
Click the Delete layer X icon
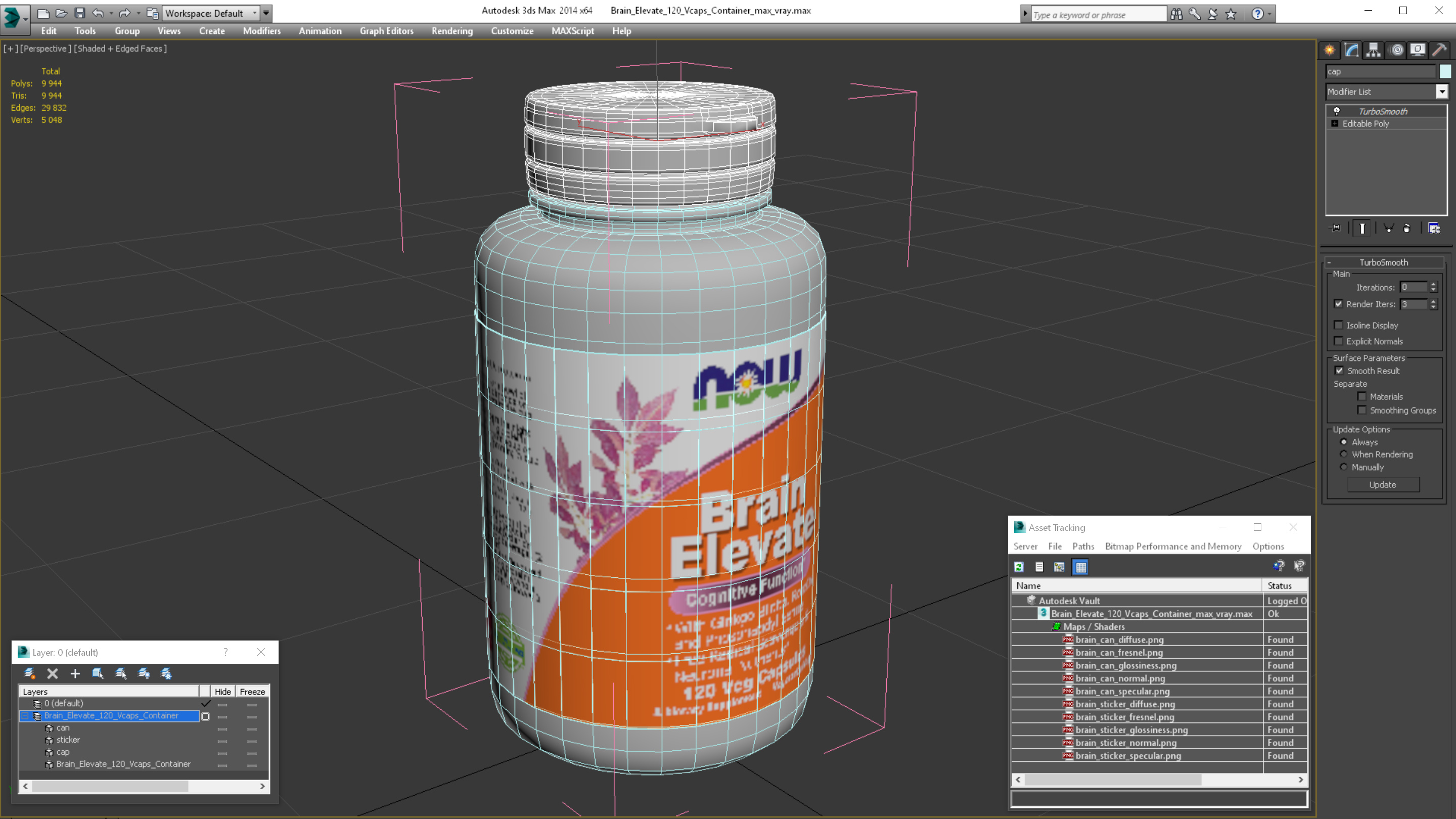[53, 673]
